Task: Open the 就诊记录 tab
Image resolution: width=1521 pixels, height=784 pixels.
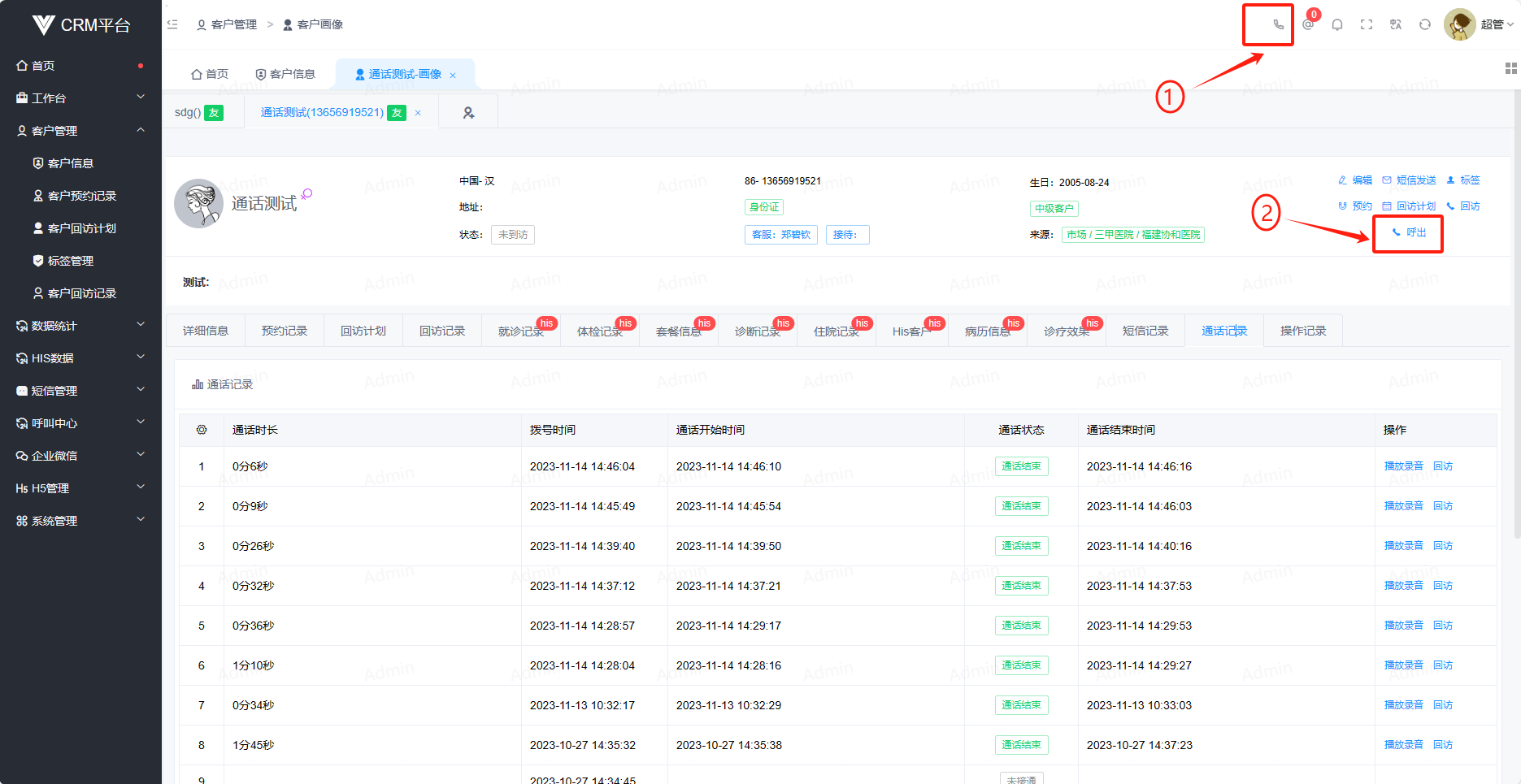Action: click(521, 331)
